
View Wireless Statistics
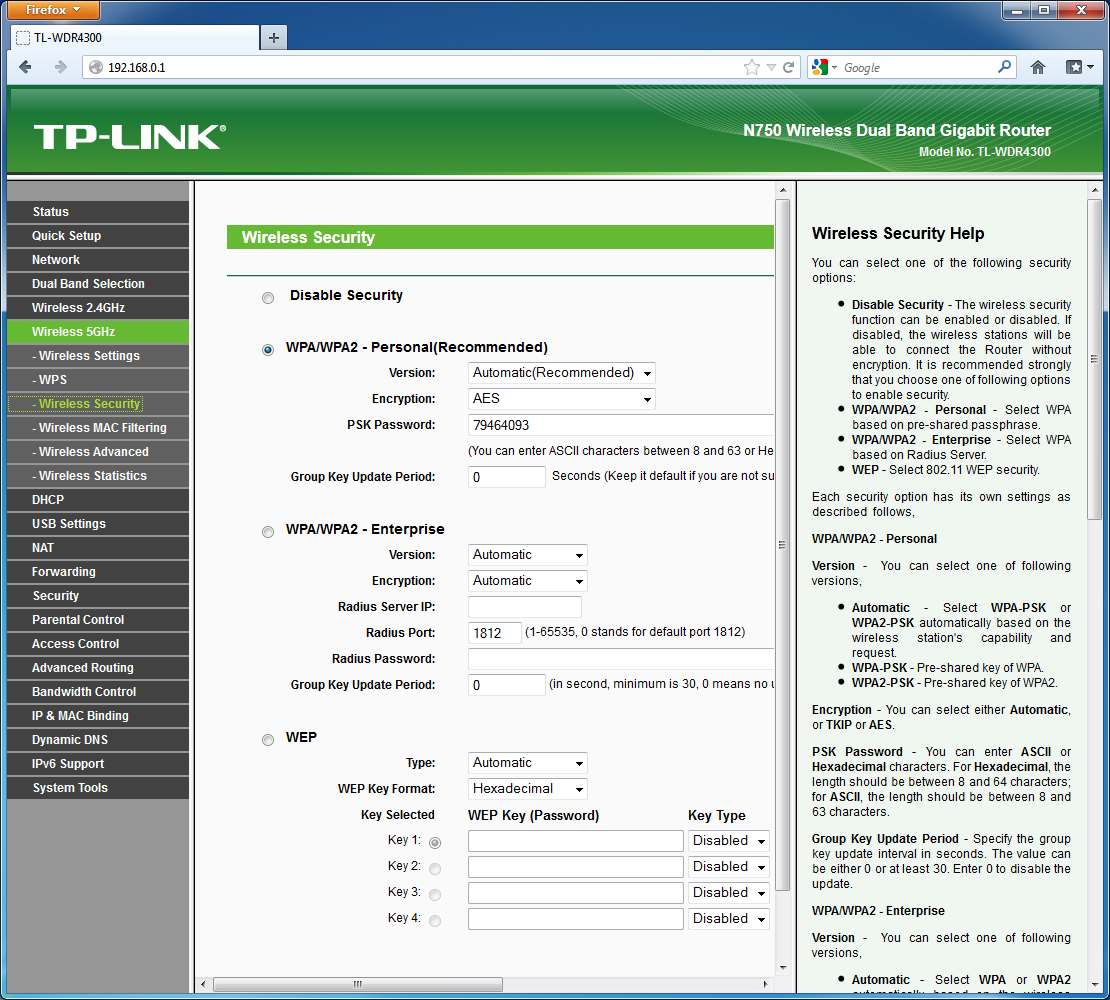tap(98, 476)
